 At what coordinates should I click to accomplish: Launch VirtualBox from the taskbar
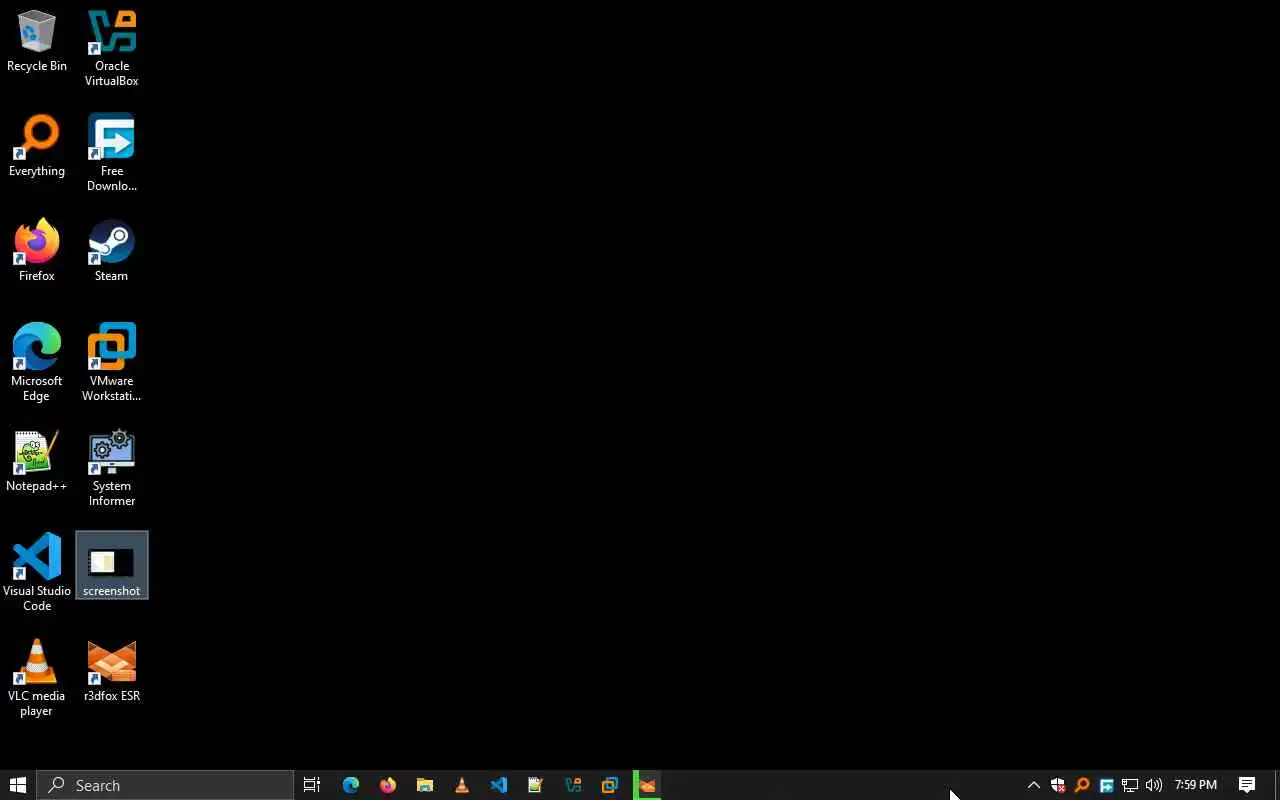(x=573, y=785)
